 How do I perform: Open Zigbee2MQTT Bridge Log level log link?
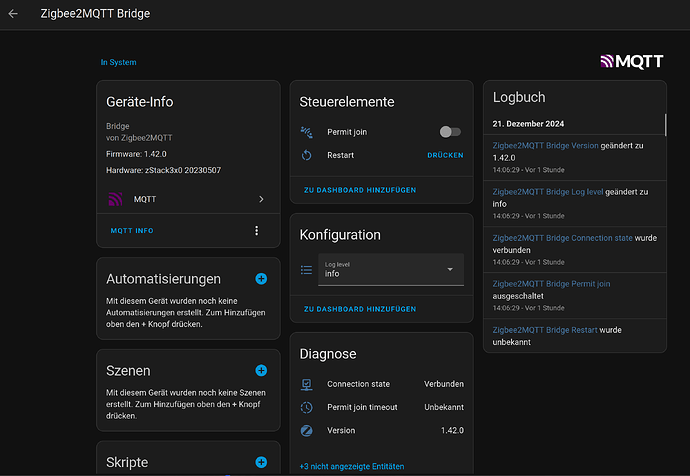click(548, 192)
